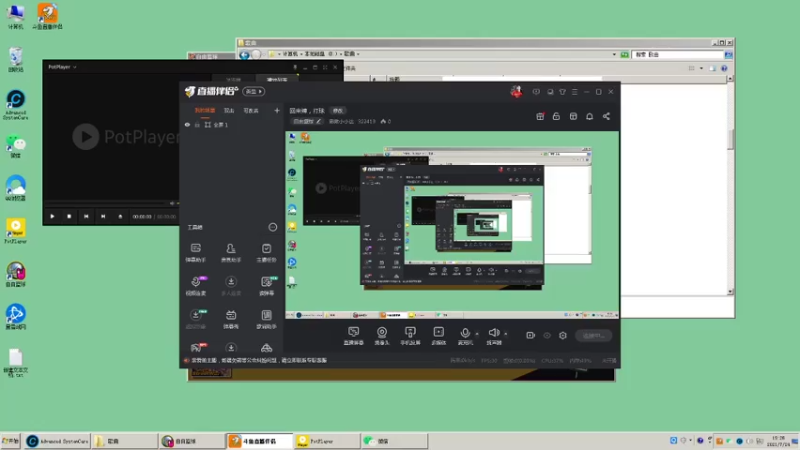This screenshot has width=800, height=450.
Task: Click the third-row download tool with green badge
Action: click(x=196, y=319)
